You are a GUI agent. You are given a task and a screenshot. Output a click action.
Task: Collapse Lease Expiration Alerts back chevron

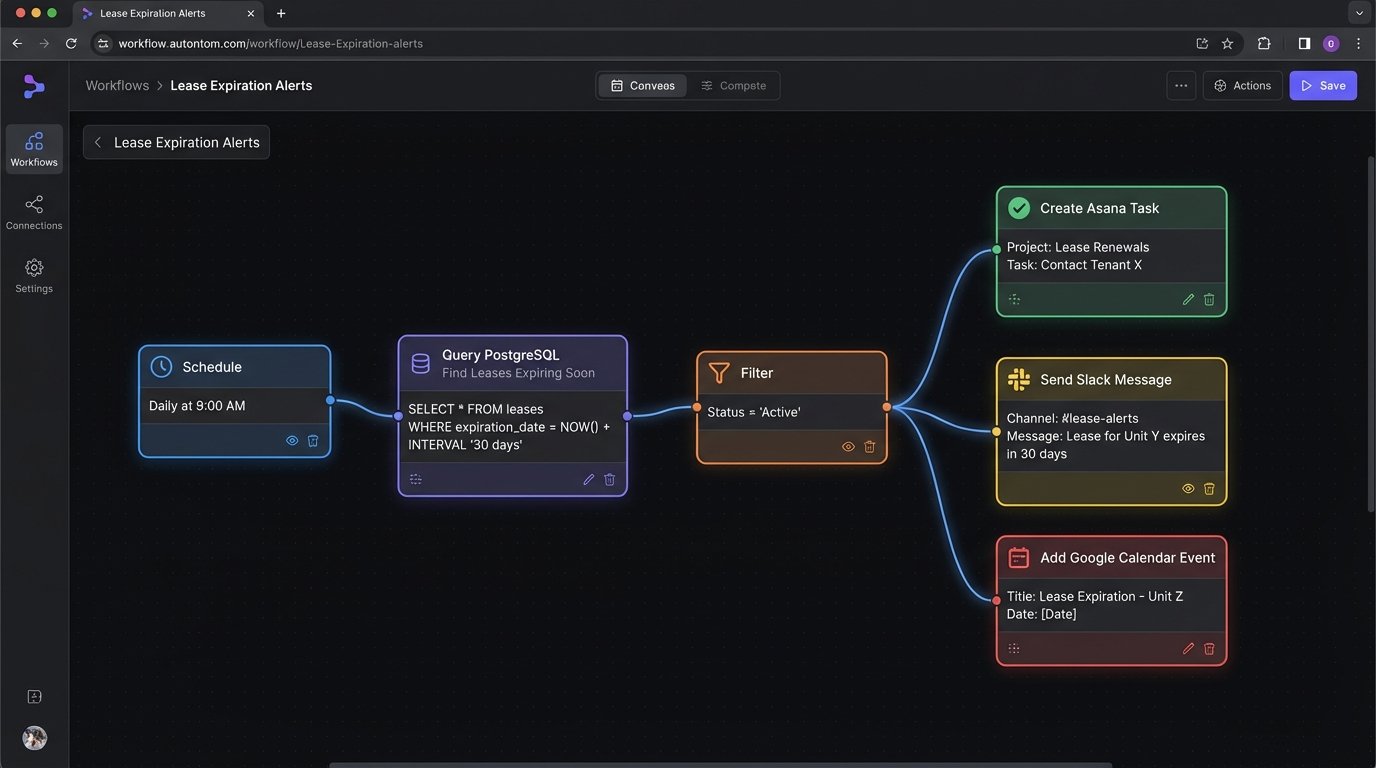98,143
